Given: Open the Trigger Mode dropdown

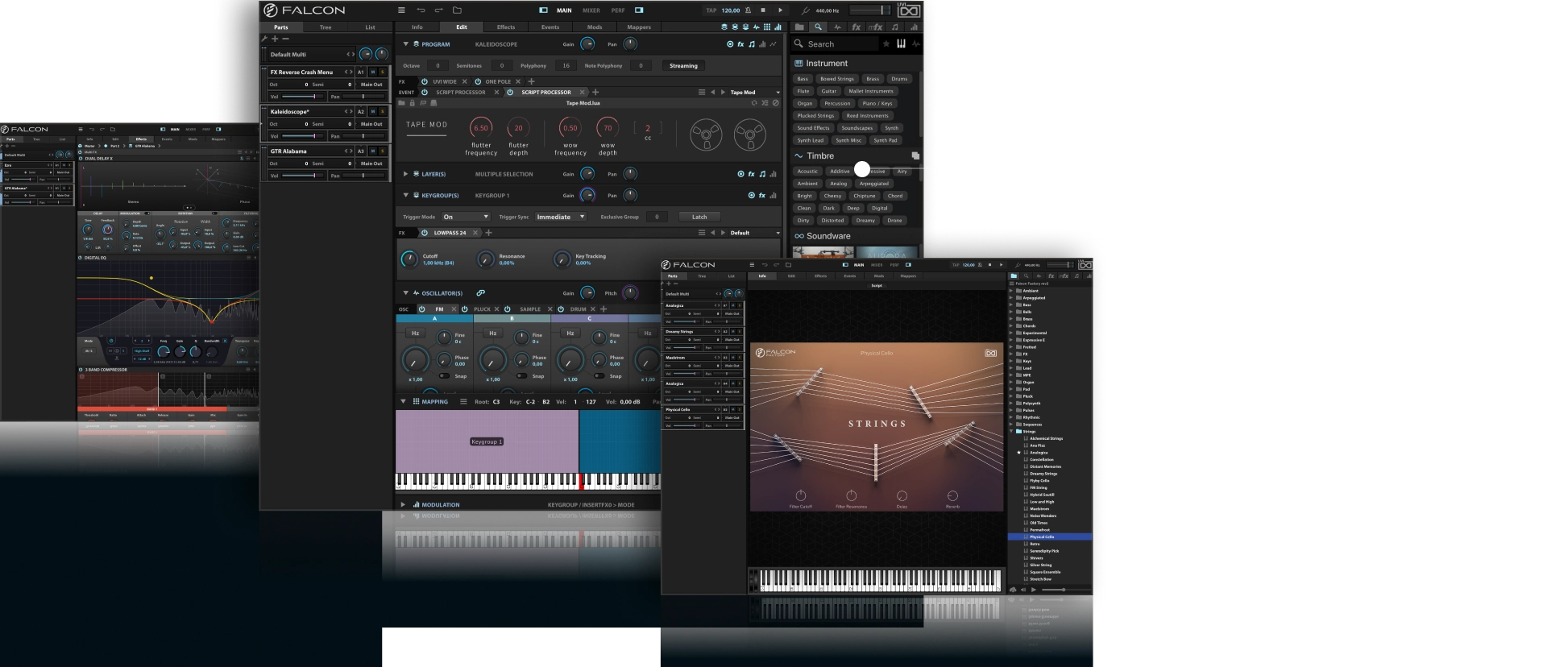Looking at the screenshot, I should pyautogui.click(x=466, y=217).
